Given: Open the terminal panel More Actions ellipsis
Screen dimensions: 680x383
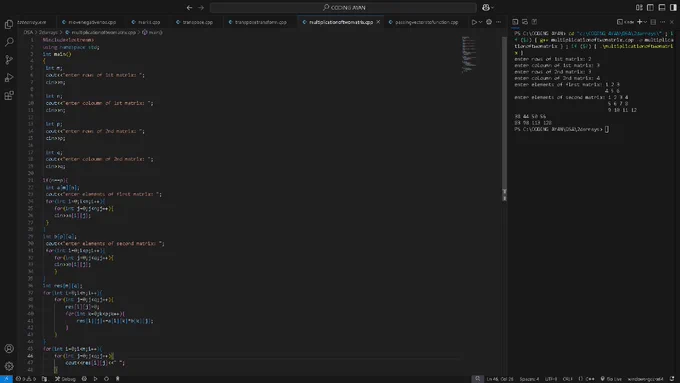Looking at the screenshot, I should (663, 22).
